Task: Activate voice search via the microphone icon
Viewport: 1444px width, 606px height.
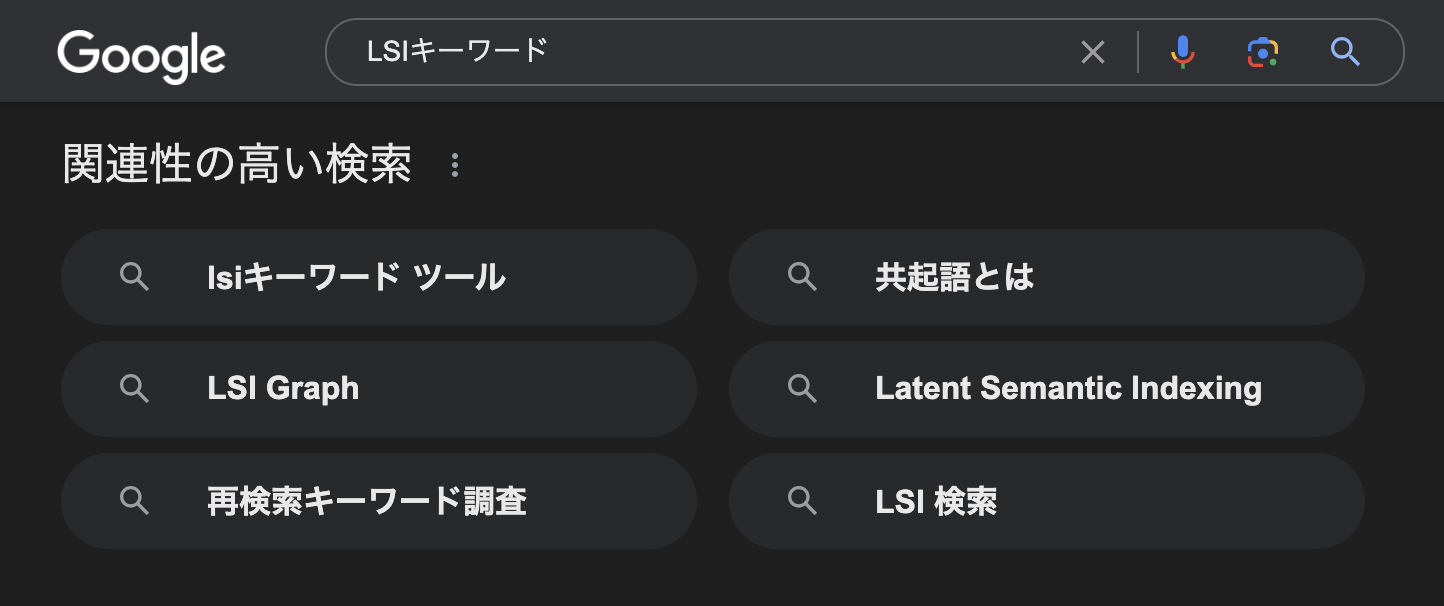Action: (1182, 51)
